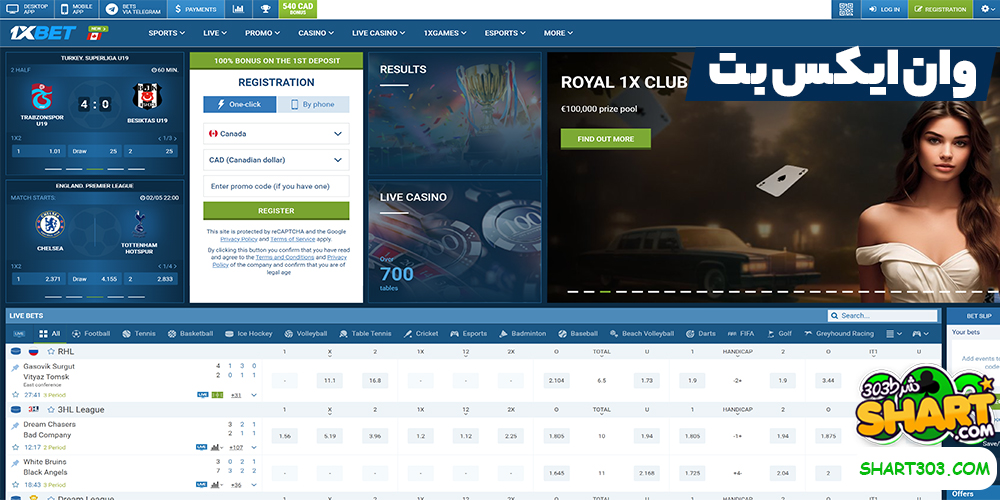Expand the More menu
The image size is (1000, 500).
point(558,33)
